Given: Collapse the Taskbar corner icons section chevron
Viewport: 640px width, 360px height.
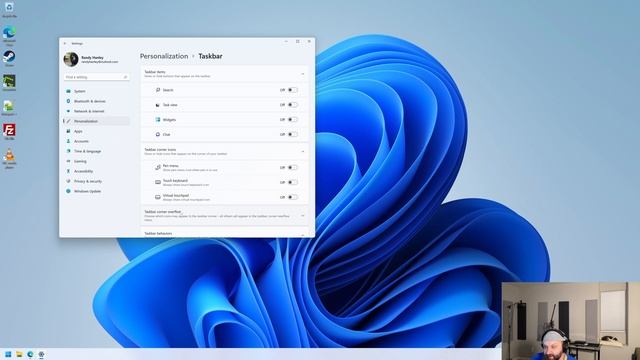Looking at the screenshot, I should (x=303, y=151).
